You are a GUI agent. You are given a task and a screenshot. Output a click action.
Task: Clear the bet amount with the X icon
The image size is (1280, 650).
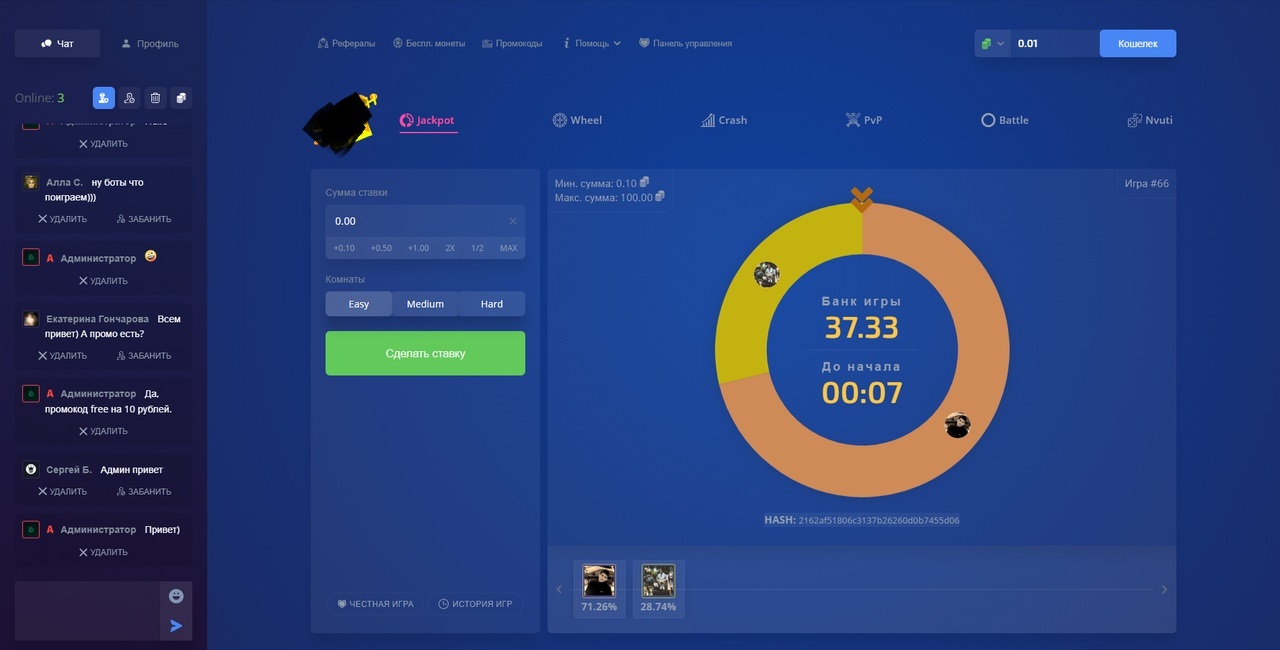click(x=513, y=221)
